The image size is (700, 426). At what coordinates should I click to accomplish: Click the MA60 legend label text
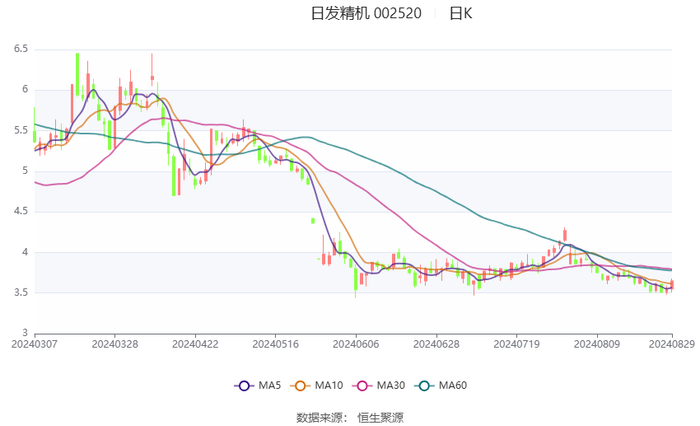click(453, 385)
